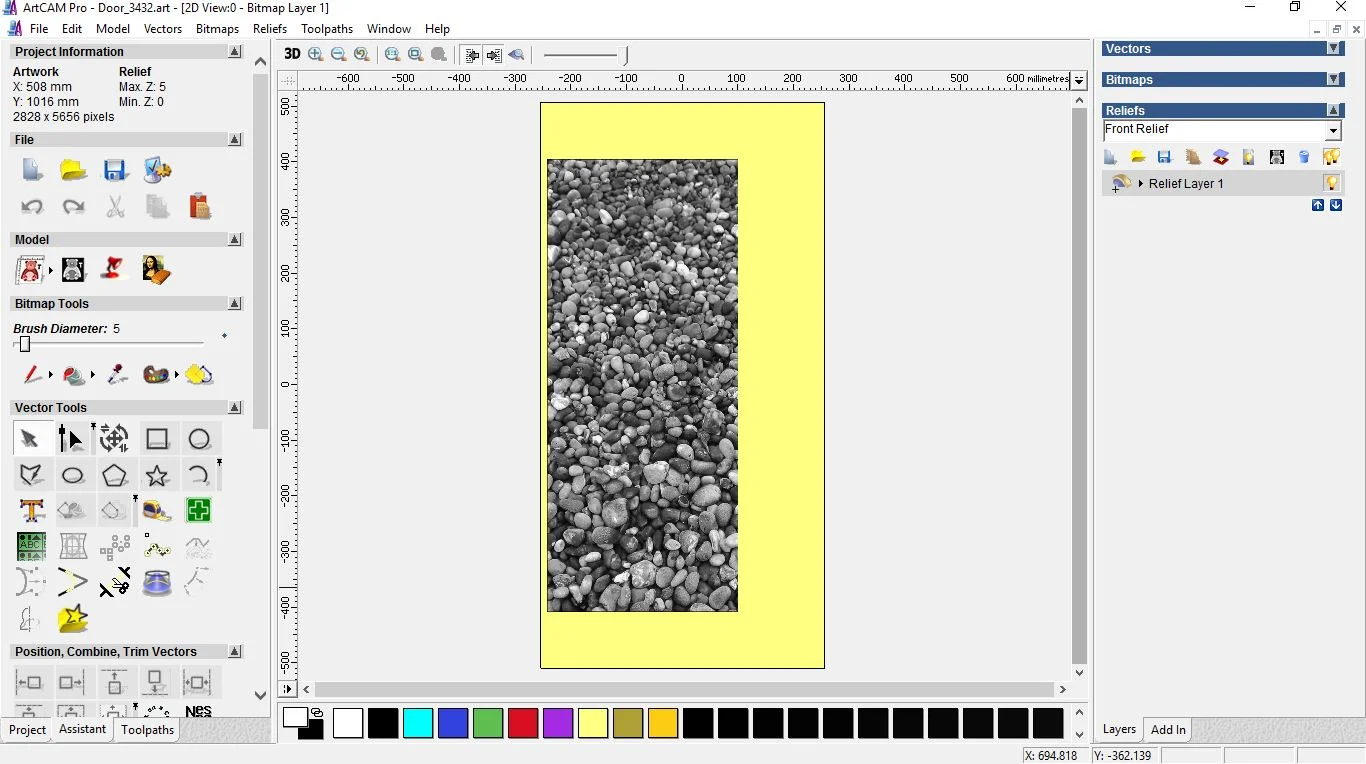
Task: Switch to 3D view button
Action: point(291,55)
